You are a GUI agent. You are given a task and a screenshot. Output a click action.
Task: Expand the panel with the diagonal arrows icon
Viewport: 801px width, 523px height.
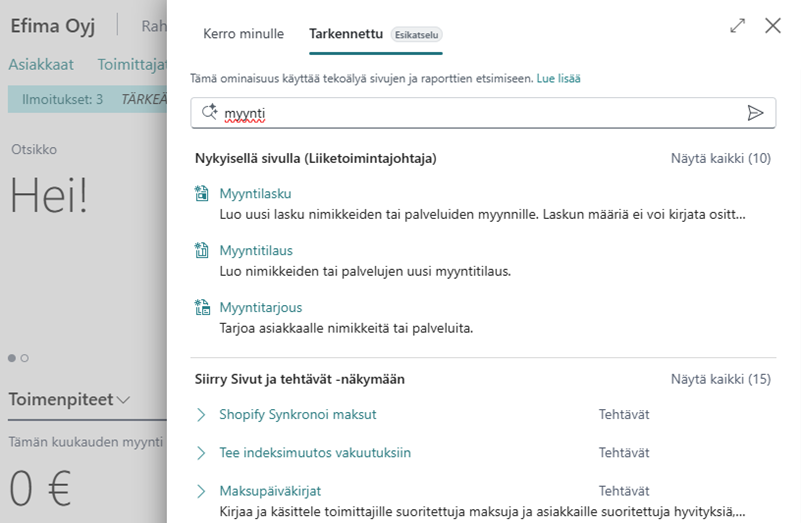(738, 26)
